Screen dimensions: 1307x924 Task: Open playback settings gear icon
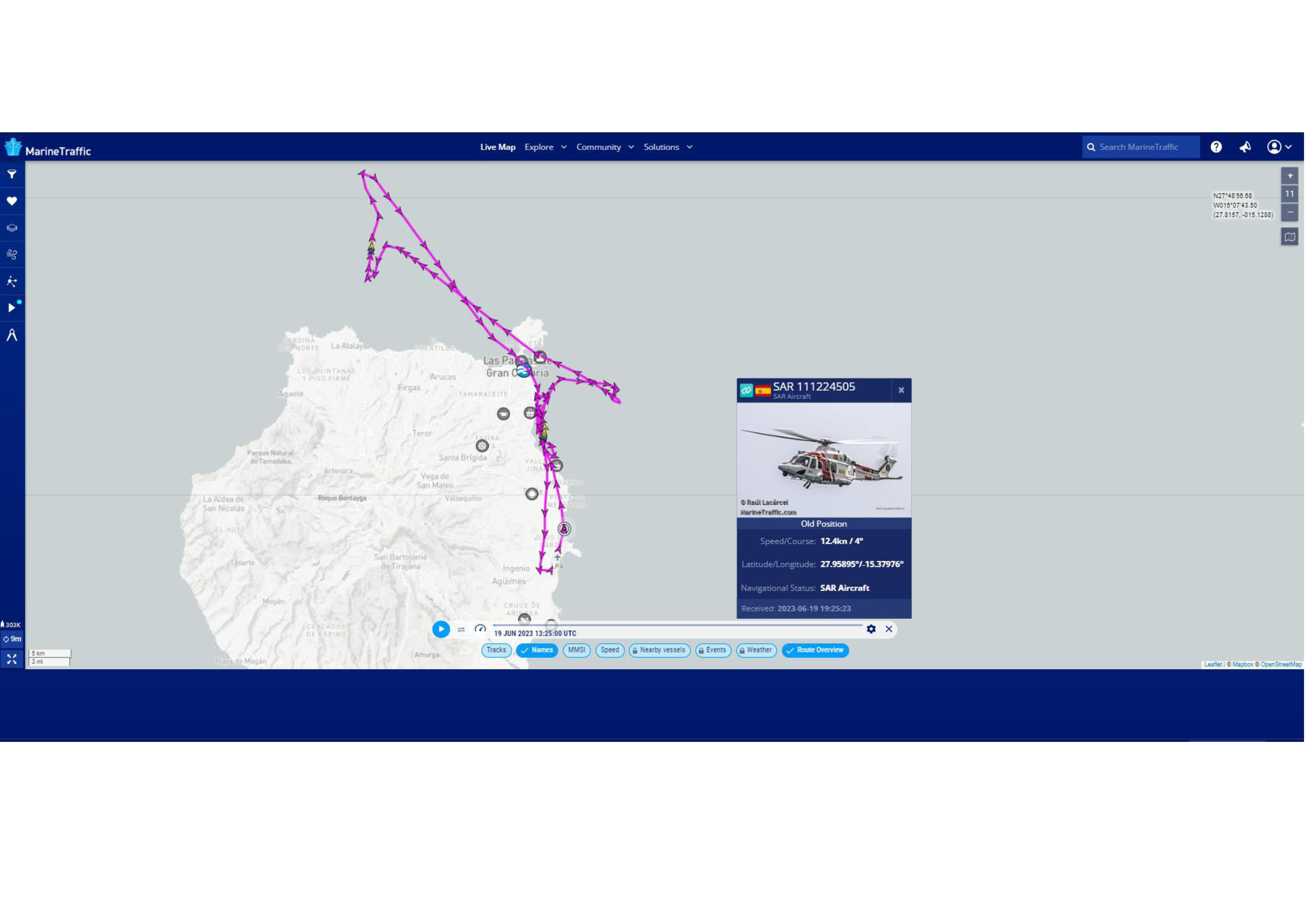pyautogui.click(x=871, y=629)
